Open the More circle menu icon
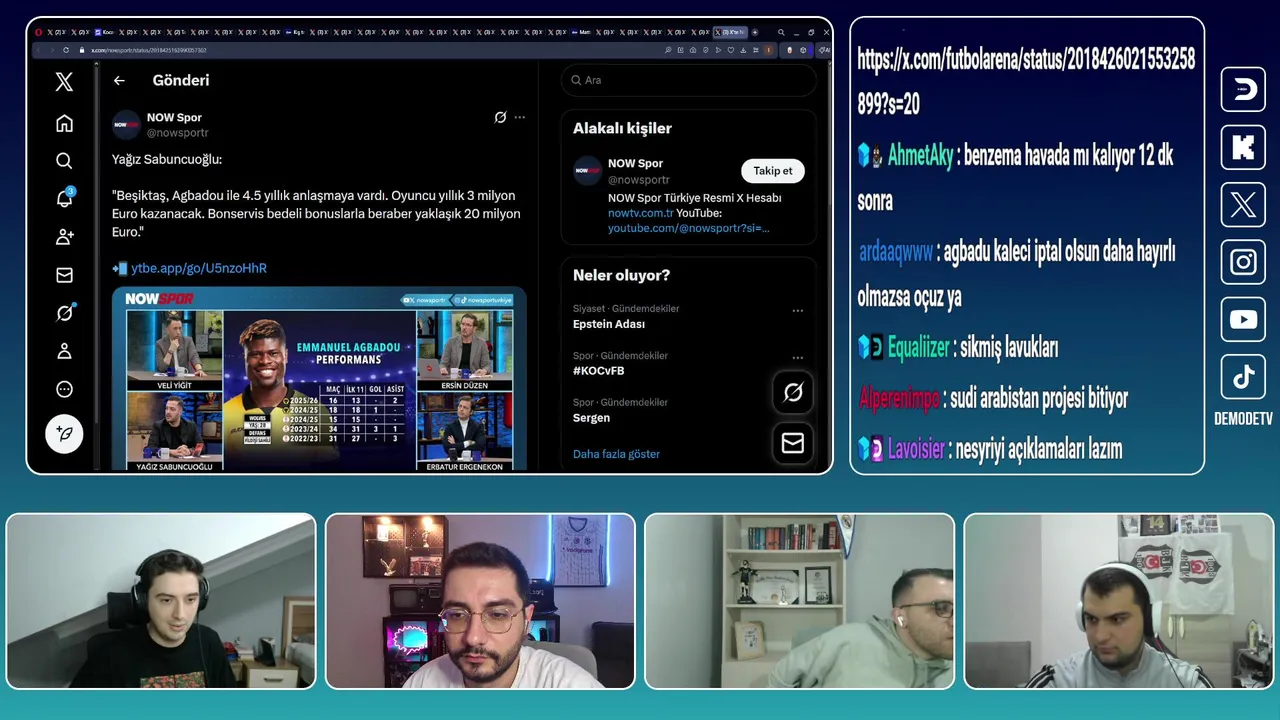This screenshot has height=720, width=1280. 64,389
